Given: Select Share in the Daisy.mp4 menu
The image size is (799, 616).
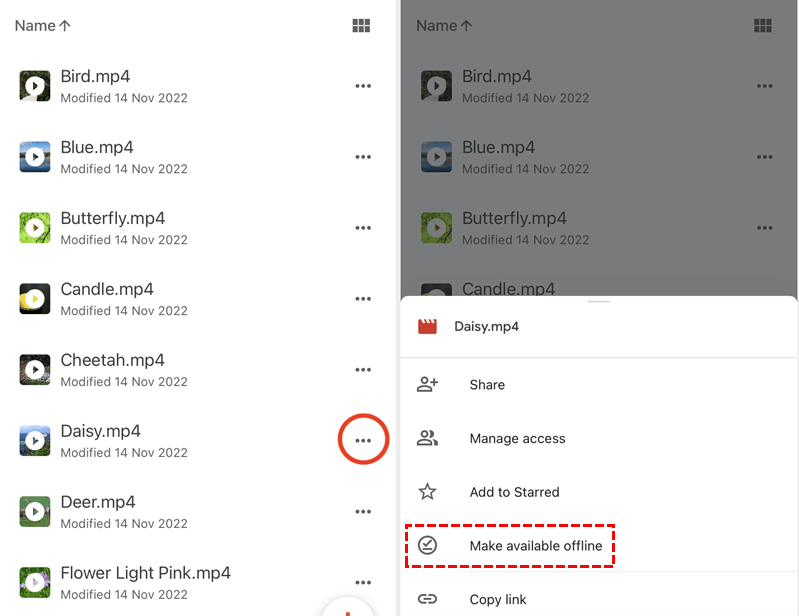Looking at the screenshot, I should 487,385.
